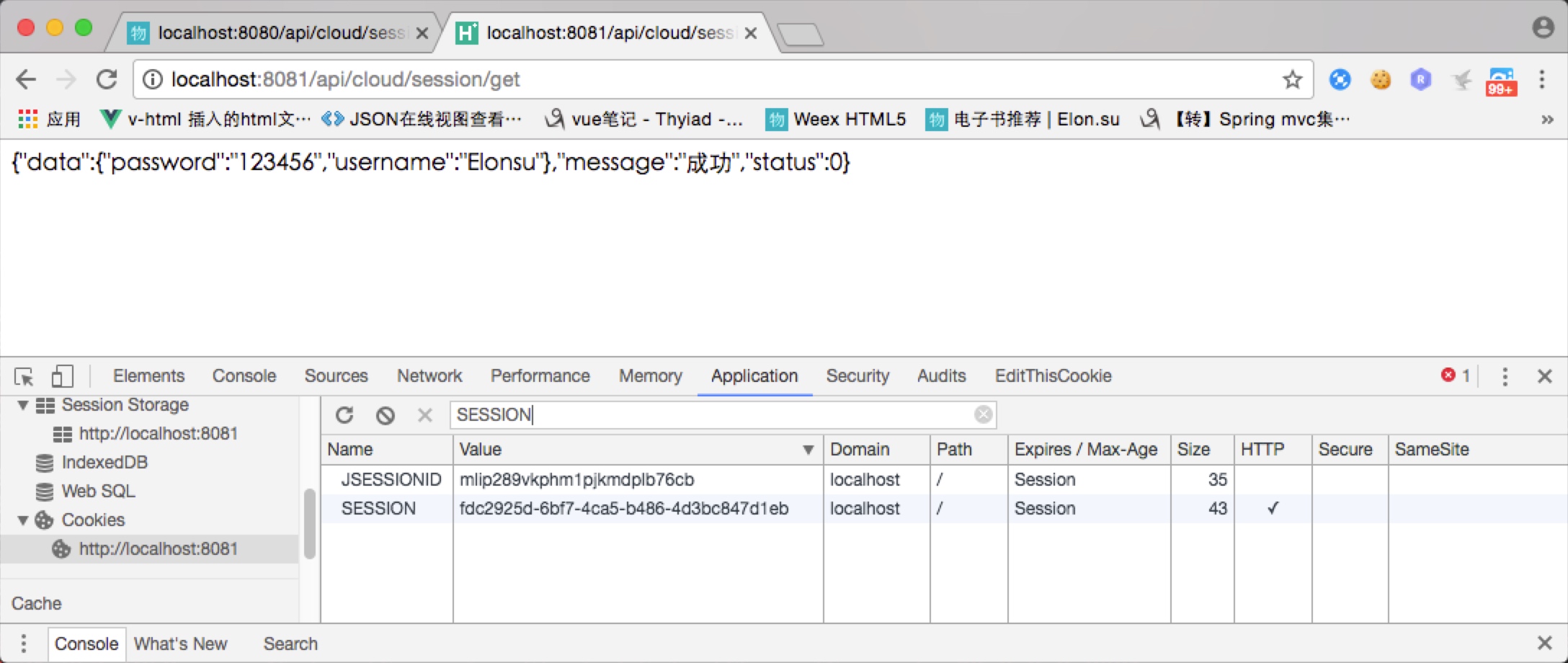Viewport: 1568px width, 663px height.
Task: Sort cookies by Expires / Max-Age column
Action: [x=1089, y=450]
